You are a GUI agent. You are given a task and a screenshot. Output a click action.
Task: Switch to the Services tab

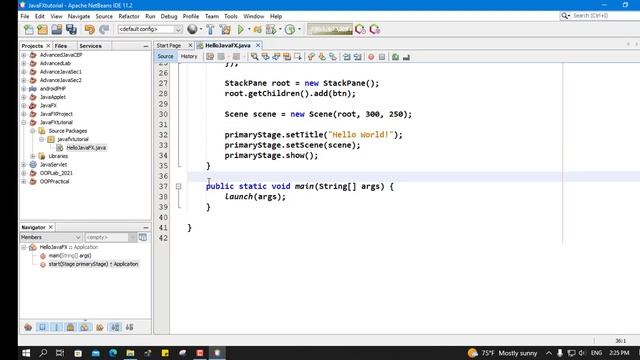click(x=90, y=46)
